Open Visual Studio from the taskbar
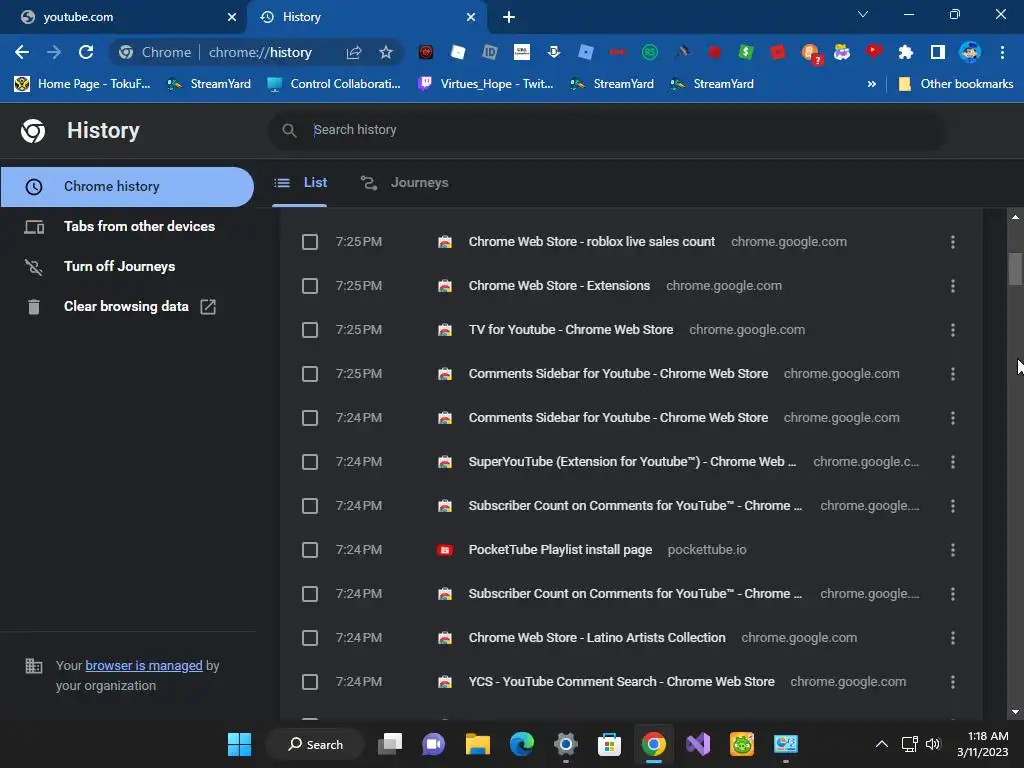This screenshot has height=768, width=1024. 697,744
